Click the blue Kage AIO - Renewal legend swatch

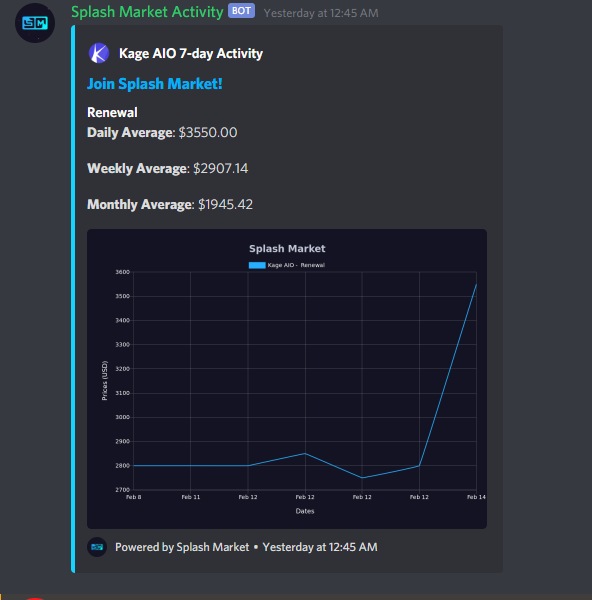point(257,265)
